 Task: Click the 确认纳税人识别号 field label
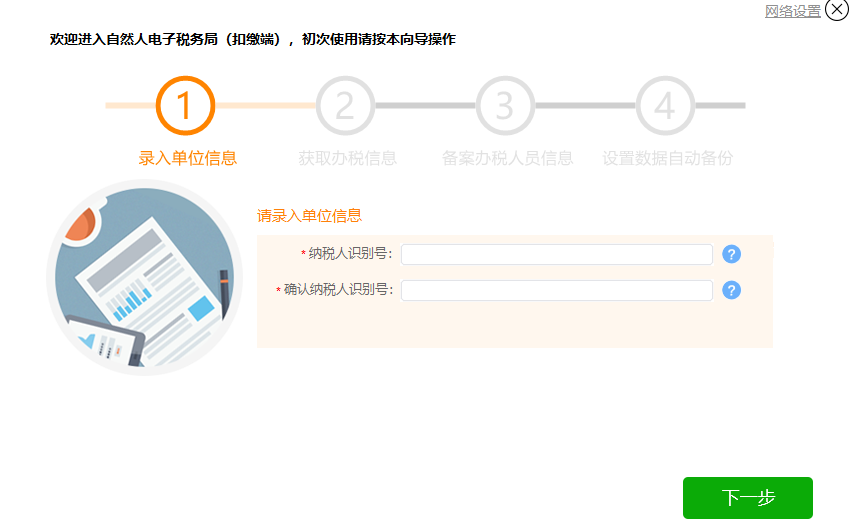(x=338, y=289)
